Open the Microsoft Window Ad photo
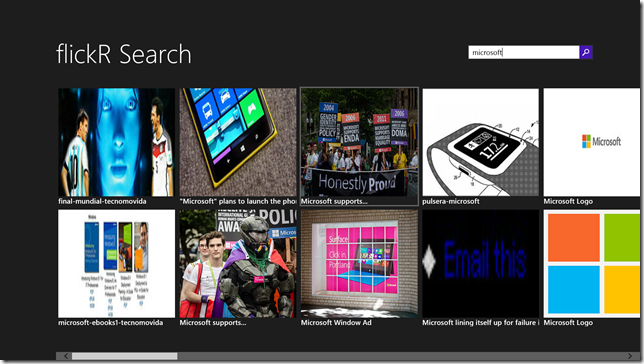644x364 pixels. (359, 264)
